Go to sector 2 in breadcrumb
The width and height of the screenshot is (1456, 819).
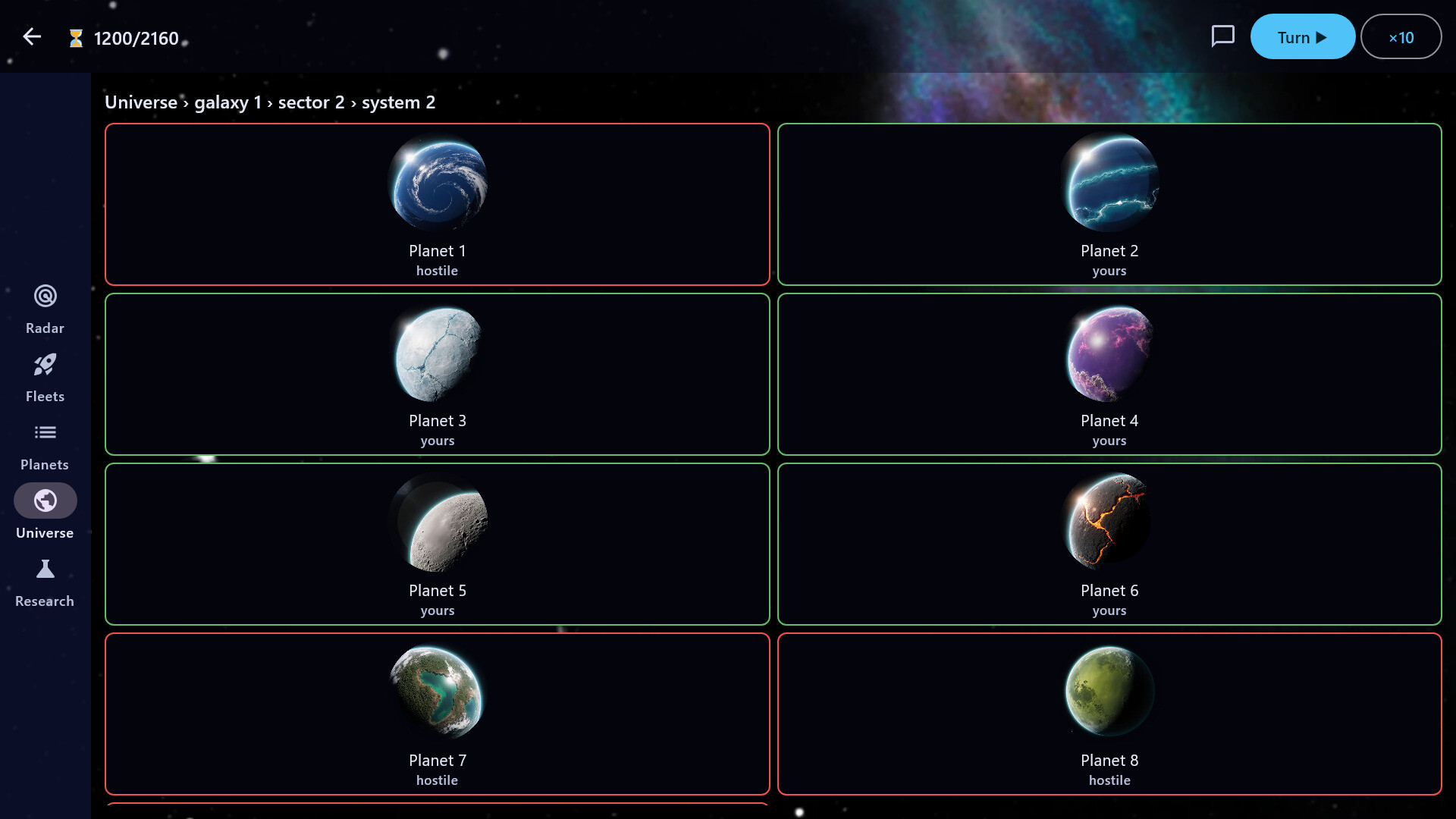[311, 102]
